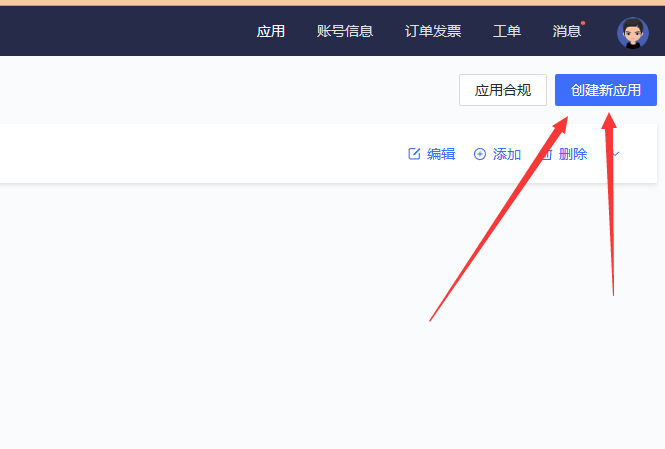Click the 添加 link
The width and height of the screenshot is (665, 449).
pyautogui.click(x=497, y=154)
